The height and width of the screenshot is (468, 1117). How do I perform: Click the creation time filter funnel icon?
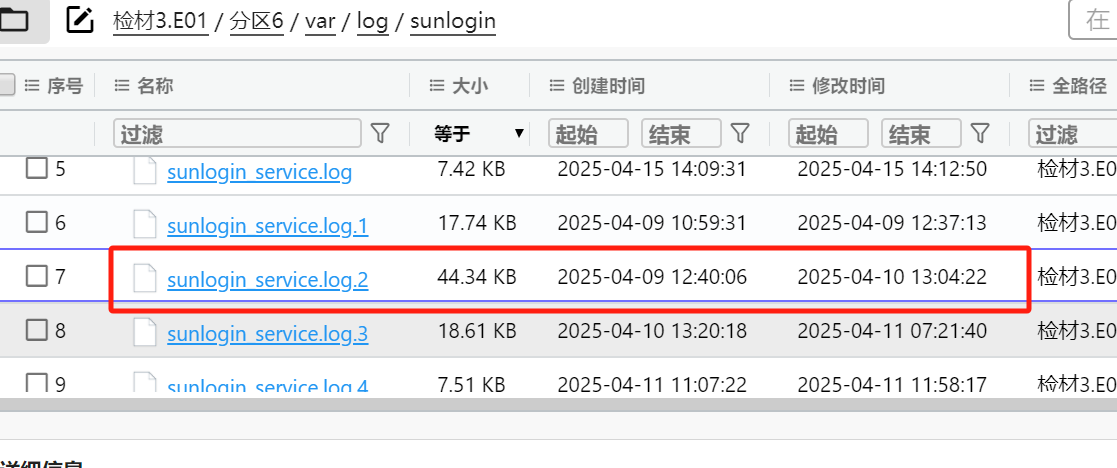[x=740, y=133]
